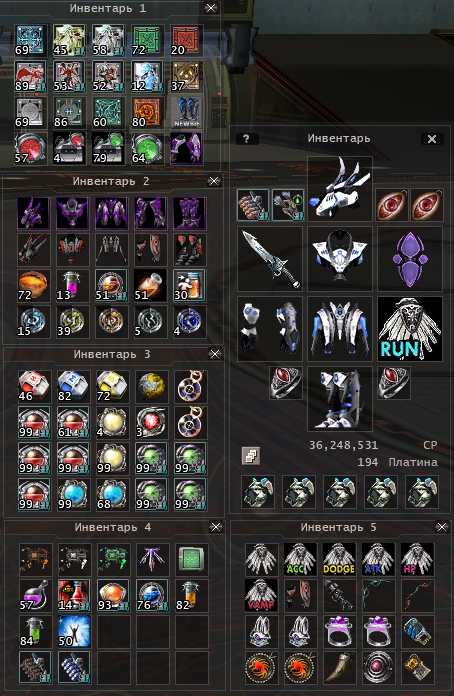Select the red H capsule stack of 46
Image resolution: width=454 pixels, height=696 pixels.
(x=35, y=387)
